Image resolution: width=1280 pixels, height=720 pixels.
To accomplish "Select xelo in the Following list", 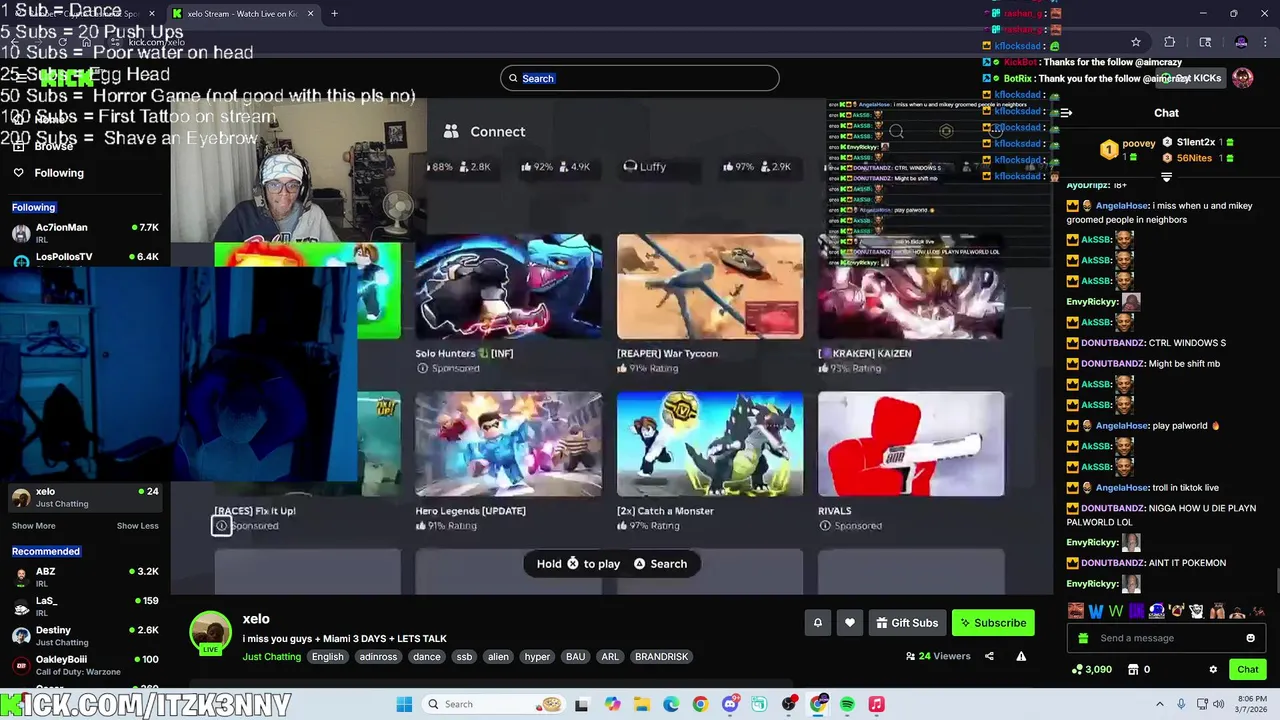I will pyautogui.click(x=84, y=497).
